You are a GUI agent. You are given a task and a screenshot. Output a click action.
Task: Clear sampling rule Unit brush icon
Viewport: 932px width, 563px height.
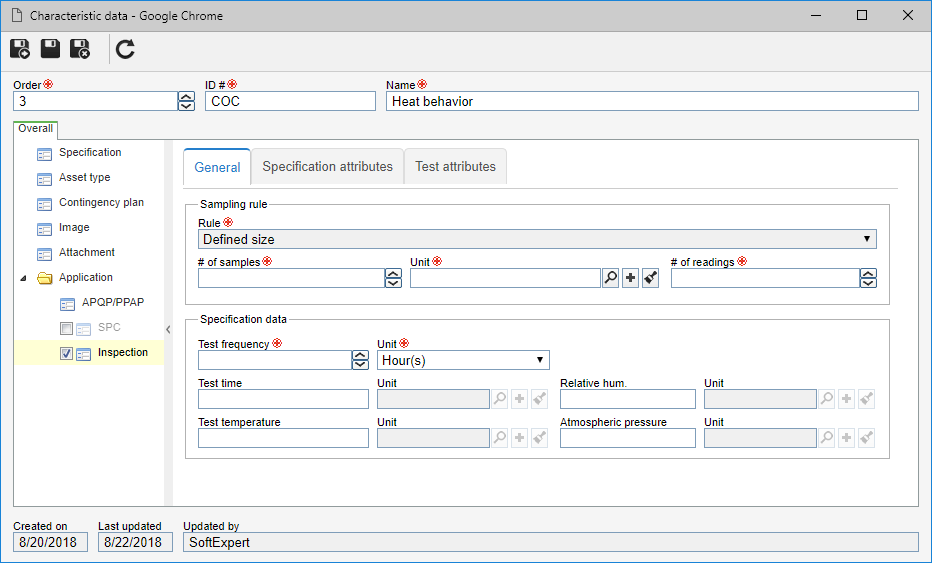pyautogui.click(x=650, y=278)
